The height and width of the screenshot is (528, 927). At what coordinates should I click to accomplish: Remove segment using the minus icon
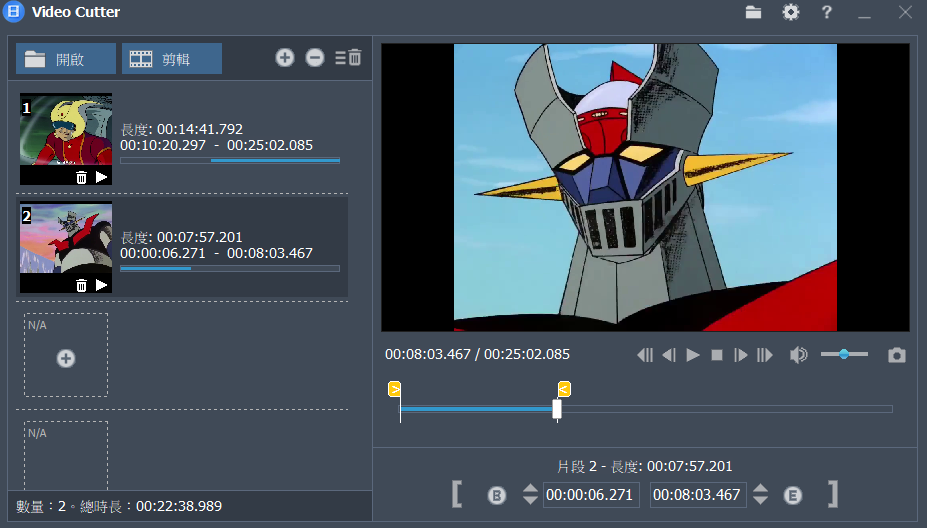(315, 58)
